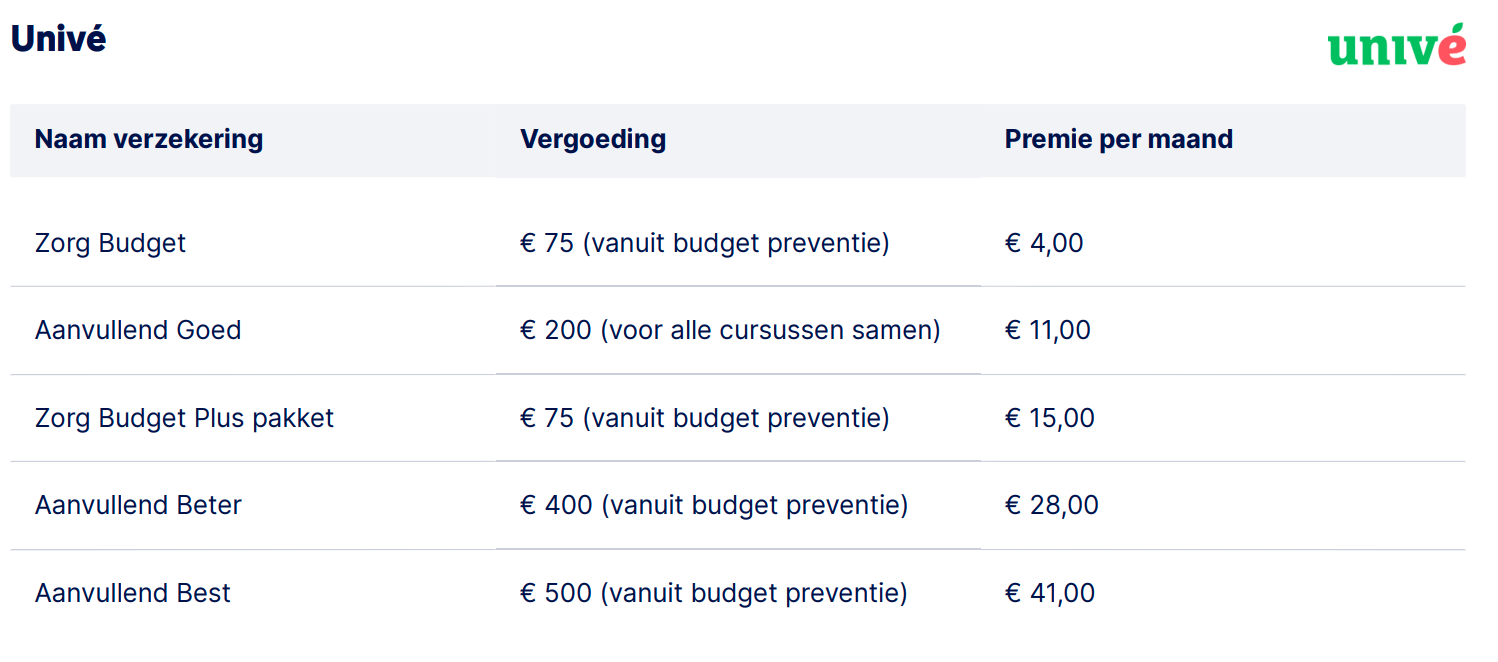Screen dimensions: 1498x662
Task: Click the Univé heading text
Action: [58, 40]
